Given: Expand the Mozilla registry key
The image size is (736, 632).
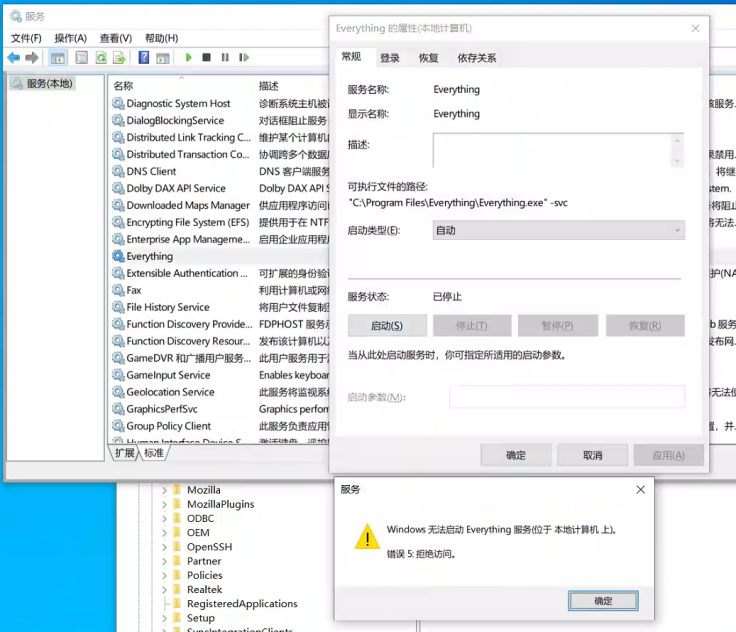Looking at the screenshot, I should coord(164,490).
